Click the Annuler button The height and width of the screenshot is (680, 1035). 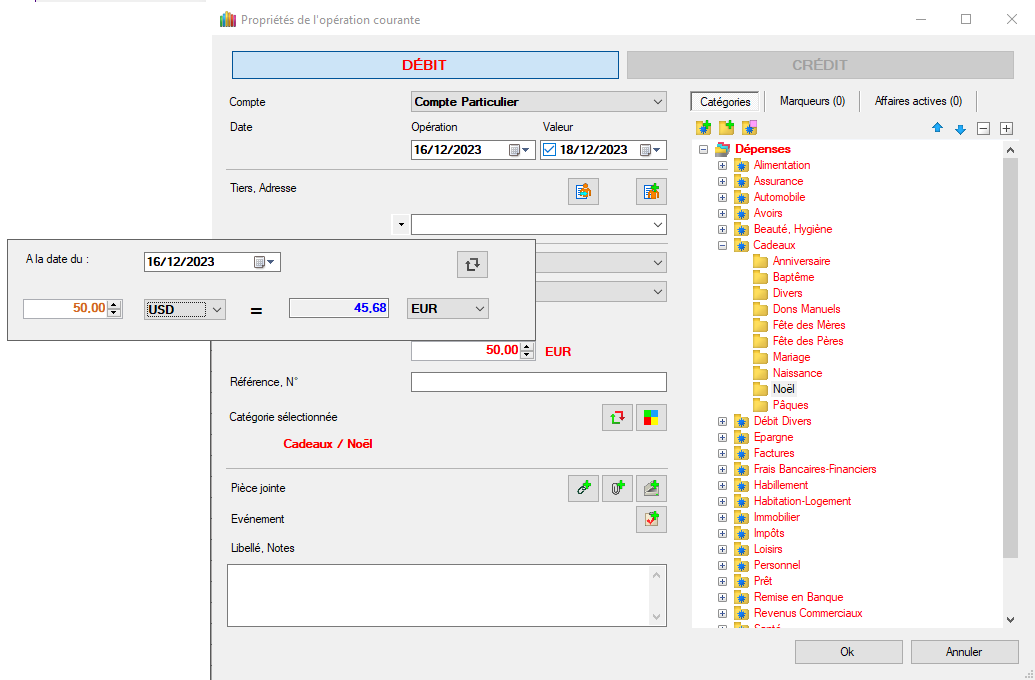point(964,652)
